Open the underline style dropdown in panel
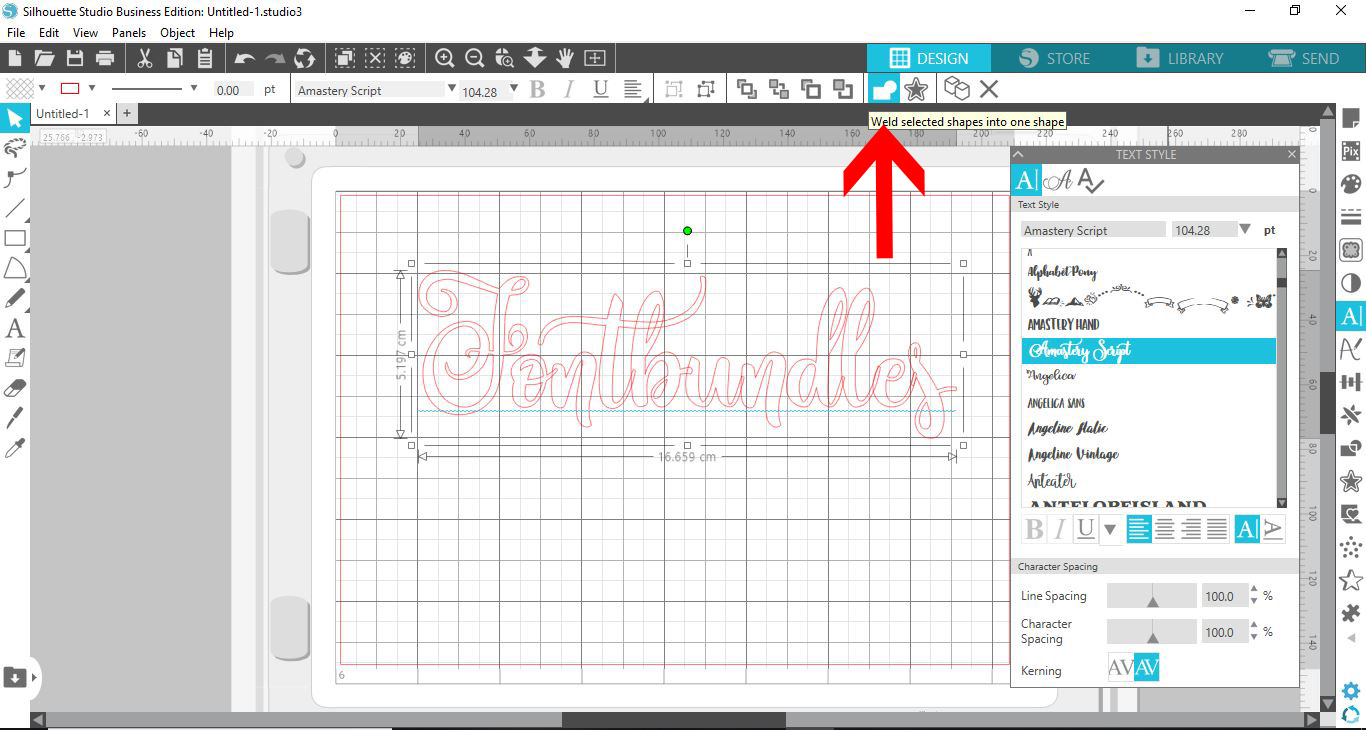 [x=1109, y=530]
